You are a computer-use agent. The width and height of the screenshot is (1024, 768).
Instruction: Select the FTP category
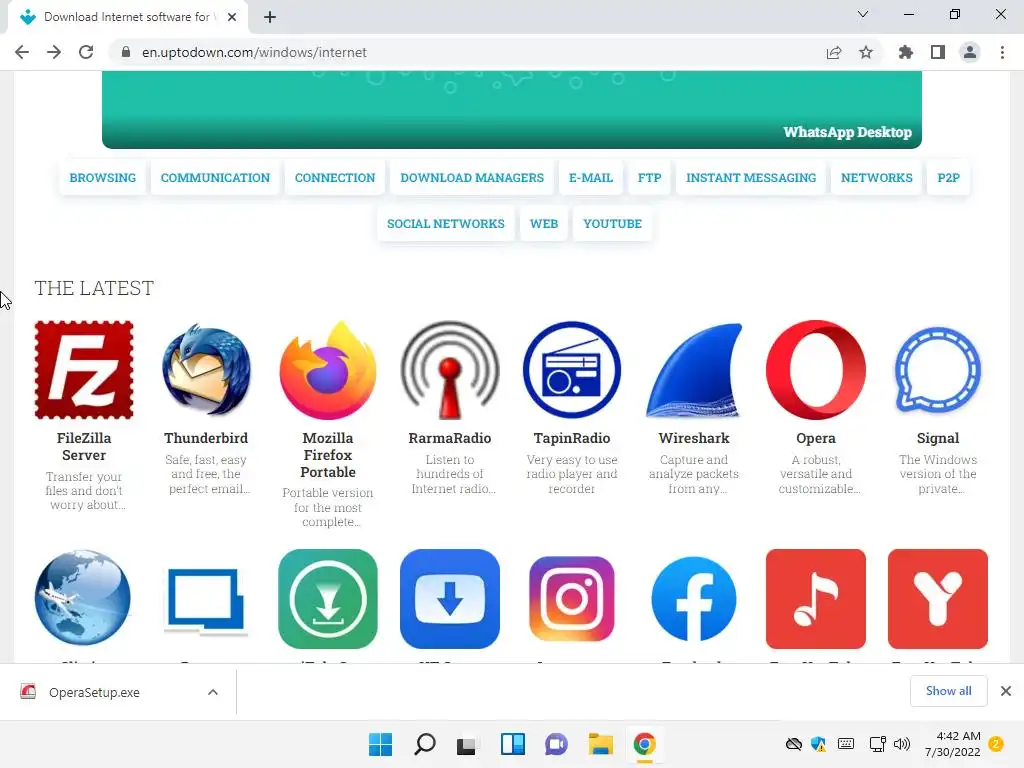(649, 178)
